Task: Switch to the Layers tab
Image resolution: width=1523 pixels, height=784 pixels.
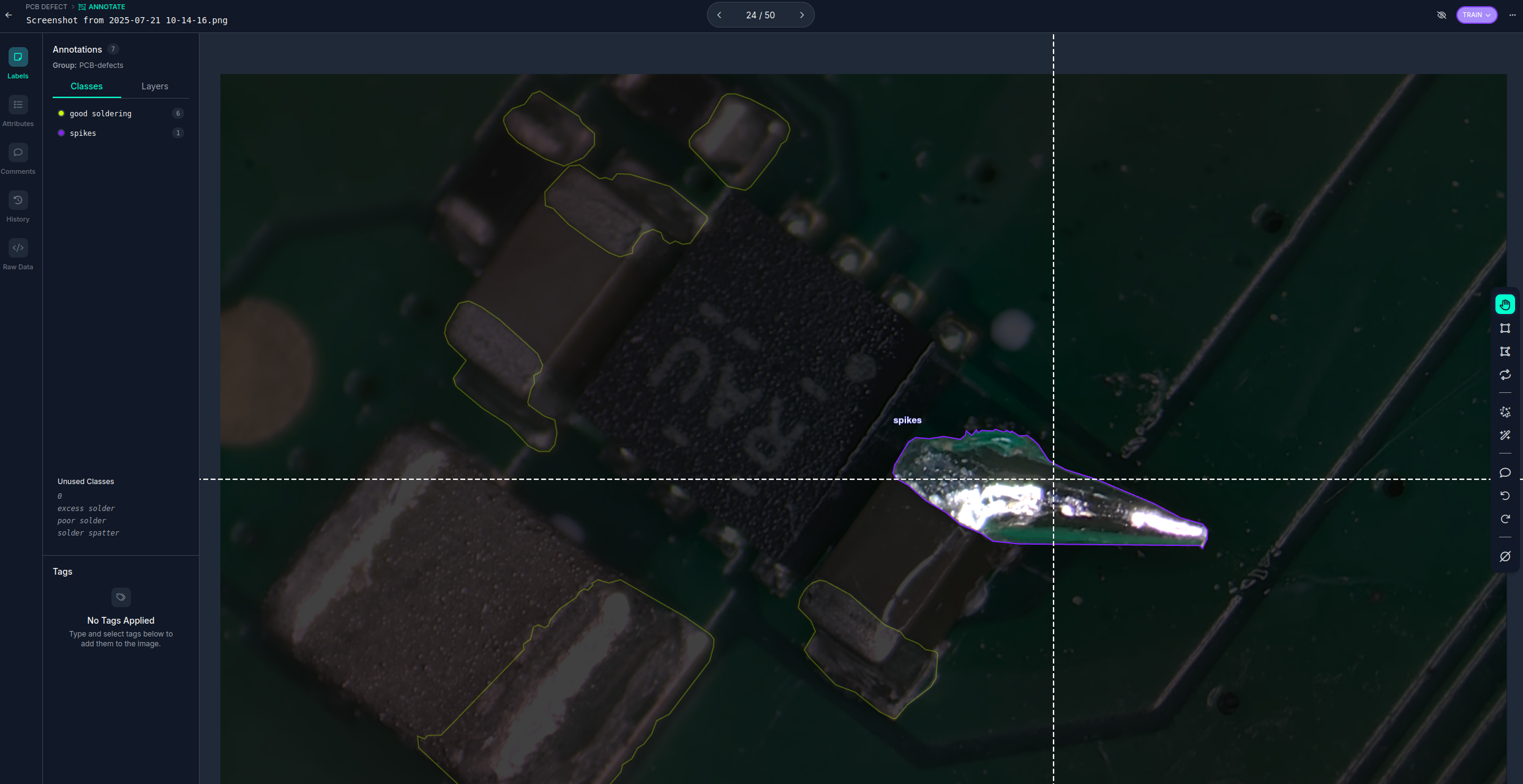Action: tap(155, 86)
